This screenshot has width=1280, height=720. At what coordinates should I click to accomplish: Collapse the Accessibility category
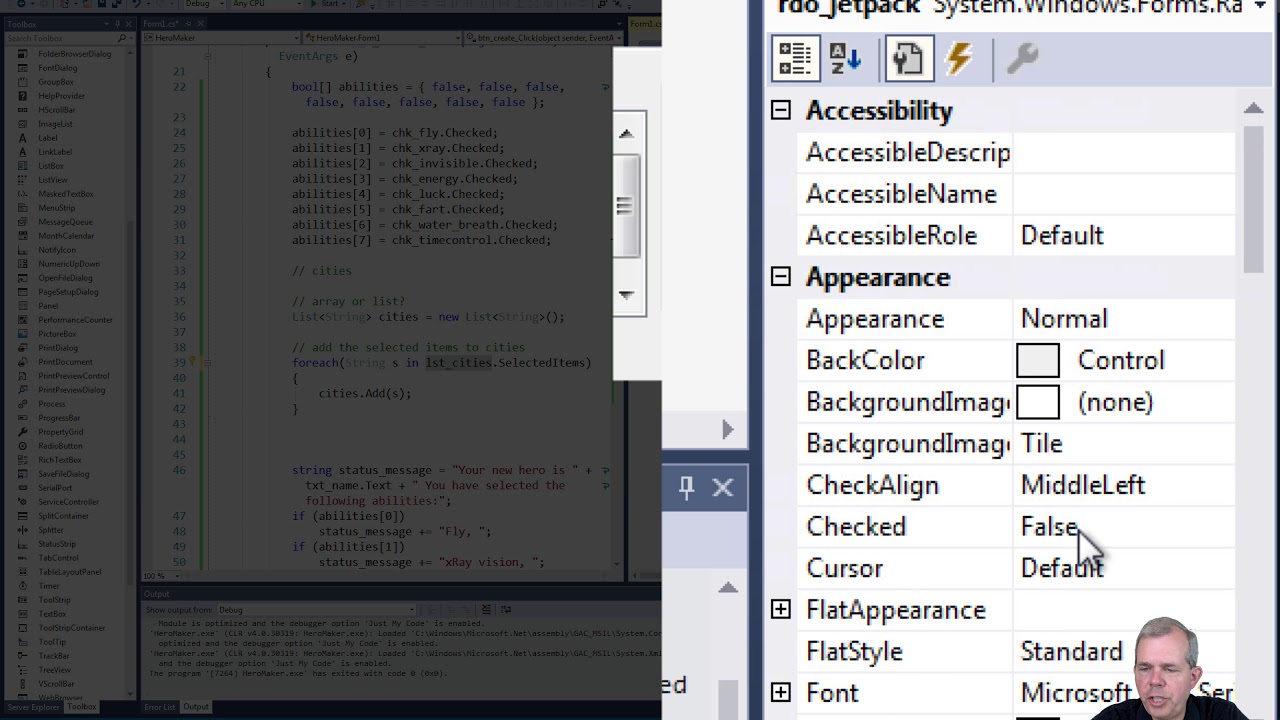coord(781,110)
